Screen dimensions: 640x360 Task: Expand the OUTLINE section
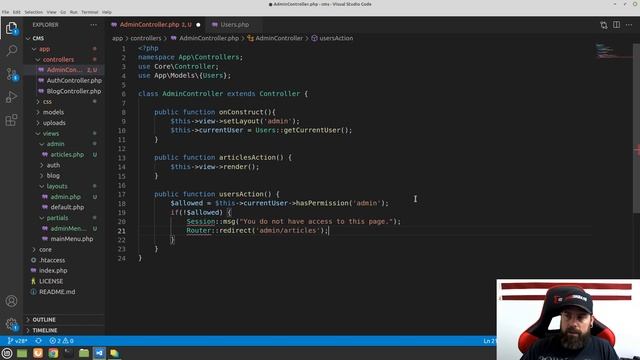pyautogui.click(x=64, y=320)
